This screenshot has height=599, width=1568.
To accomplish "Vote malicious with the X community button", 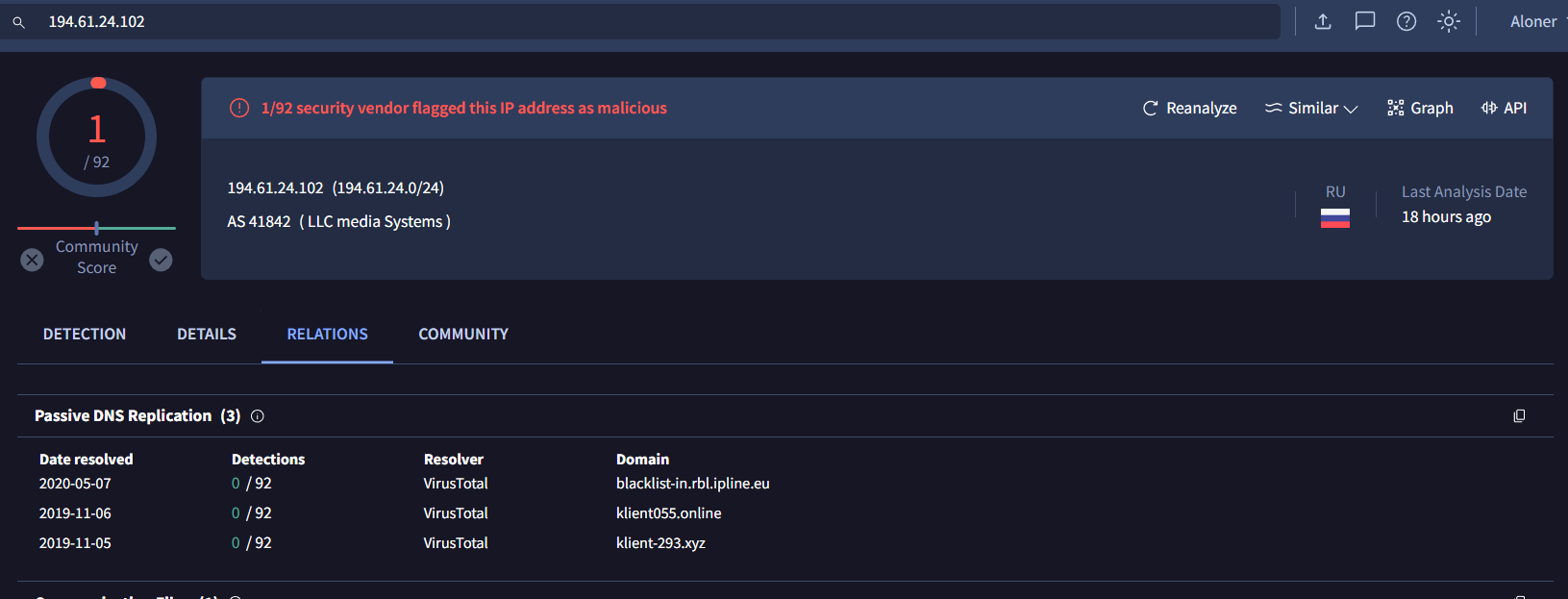I will 33,260.
